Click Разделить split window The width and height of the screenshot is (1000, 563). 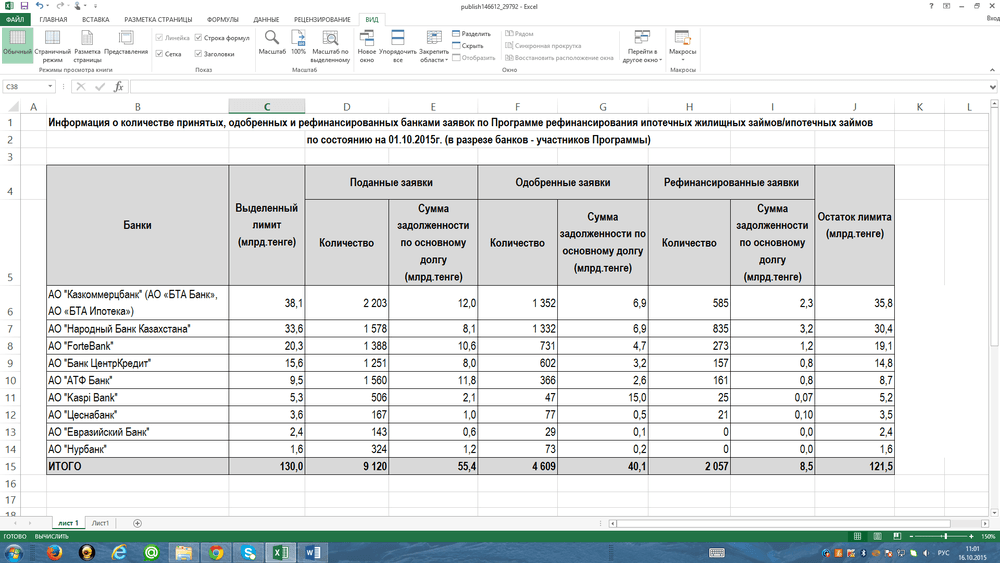pyautogui.click(x=471, y=34)
